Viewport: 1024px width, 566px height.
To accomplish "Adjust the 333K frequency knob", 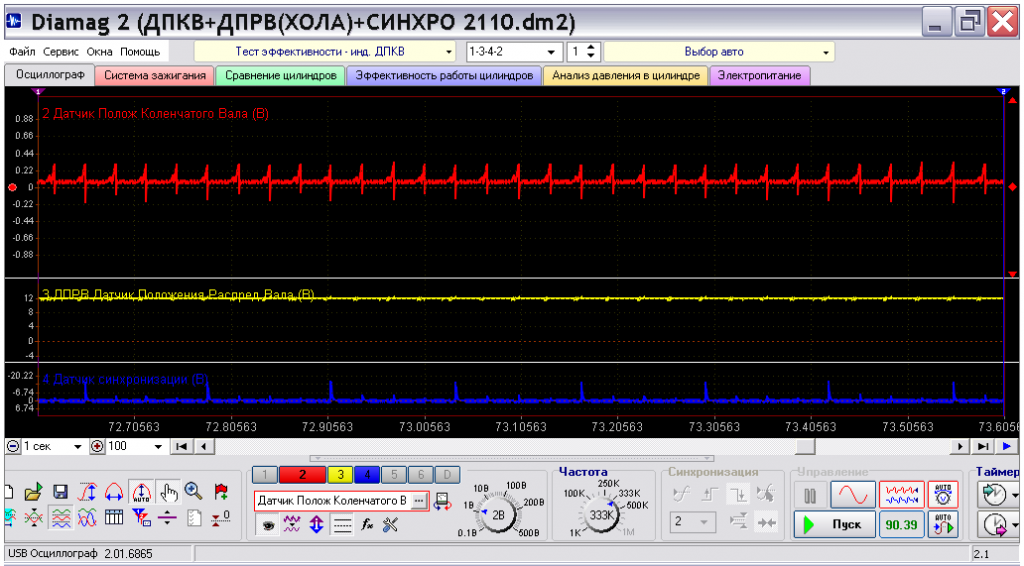I will tap(601, 514).
